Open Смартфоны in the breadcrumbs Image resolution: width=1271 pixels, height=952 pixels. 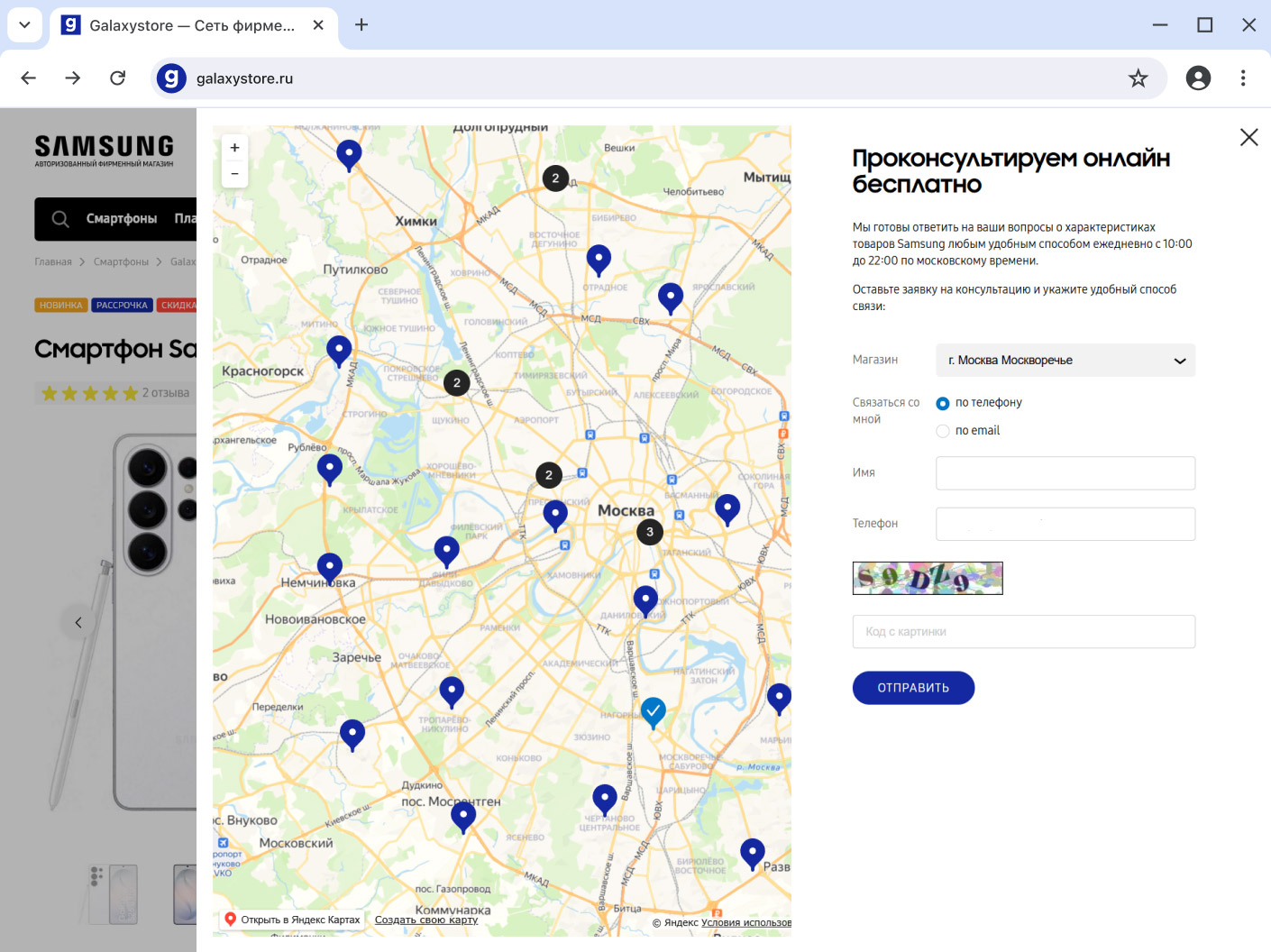point(122,262)
